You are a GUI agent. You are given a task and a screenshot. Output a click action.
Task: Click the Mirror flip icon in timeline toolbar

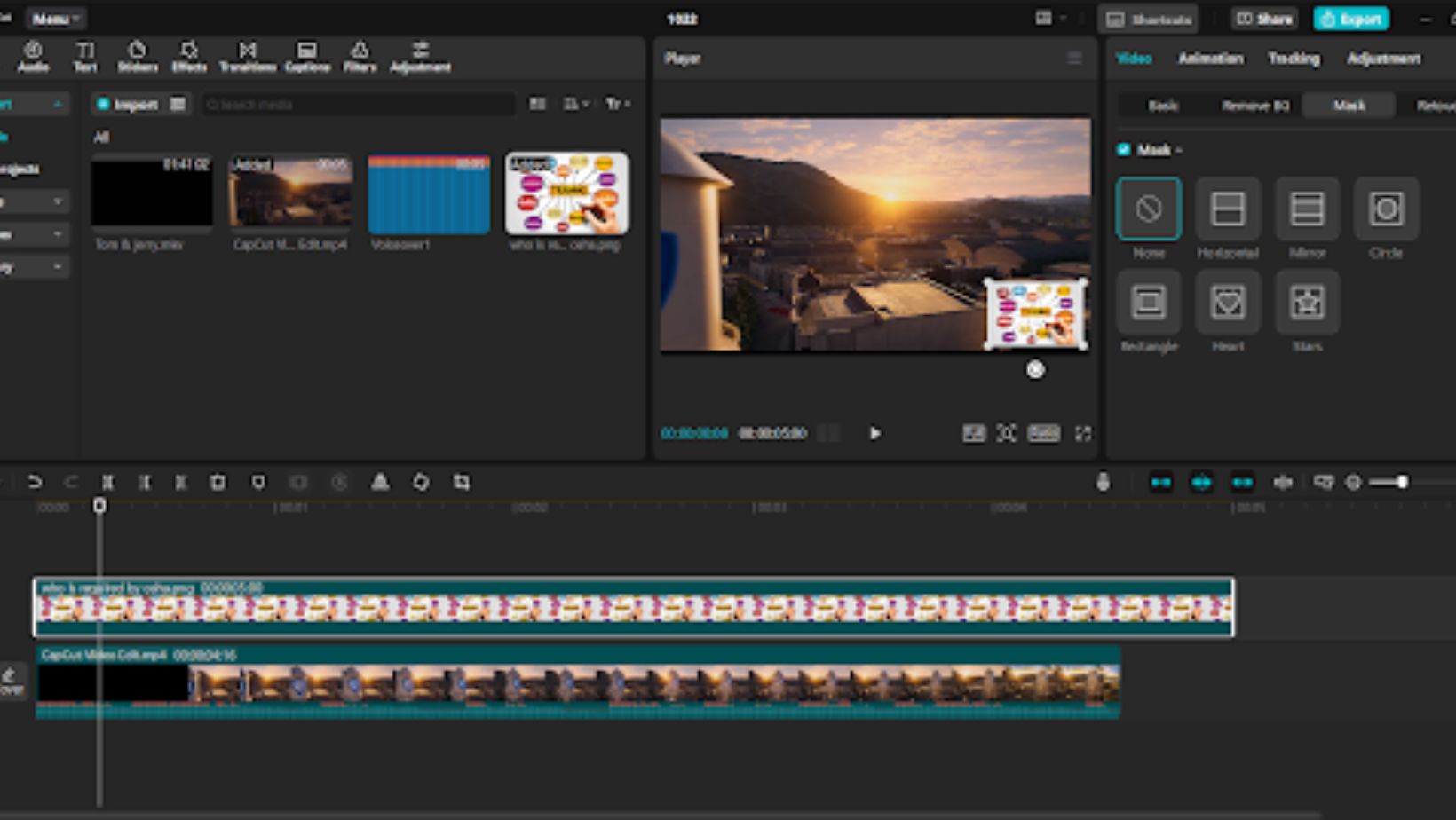click(380, 482)
